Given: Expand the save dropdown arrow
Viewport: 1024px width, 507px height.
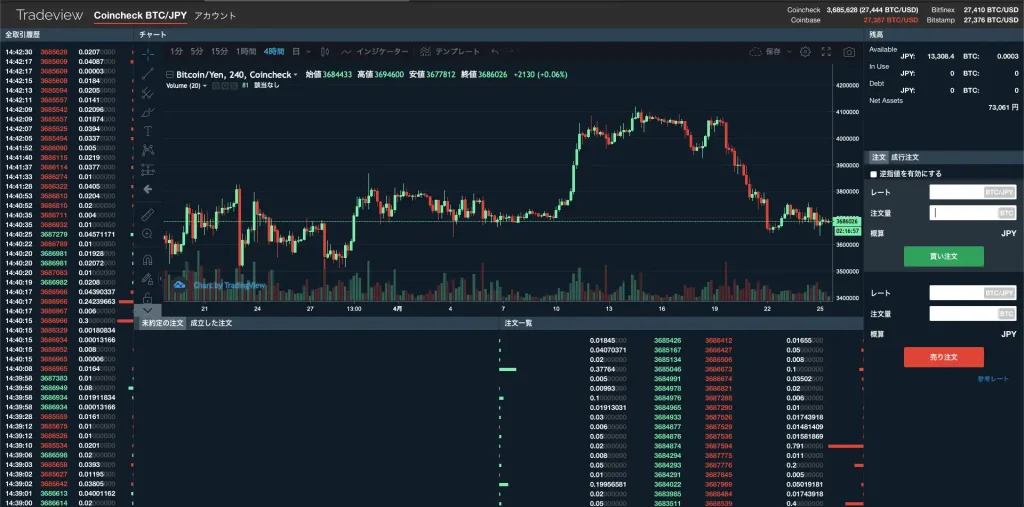Looking at the screenshot, I should click(x=789, y=52).
